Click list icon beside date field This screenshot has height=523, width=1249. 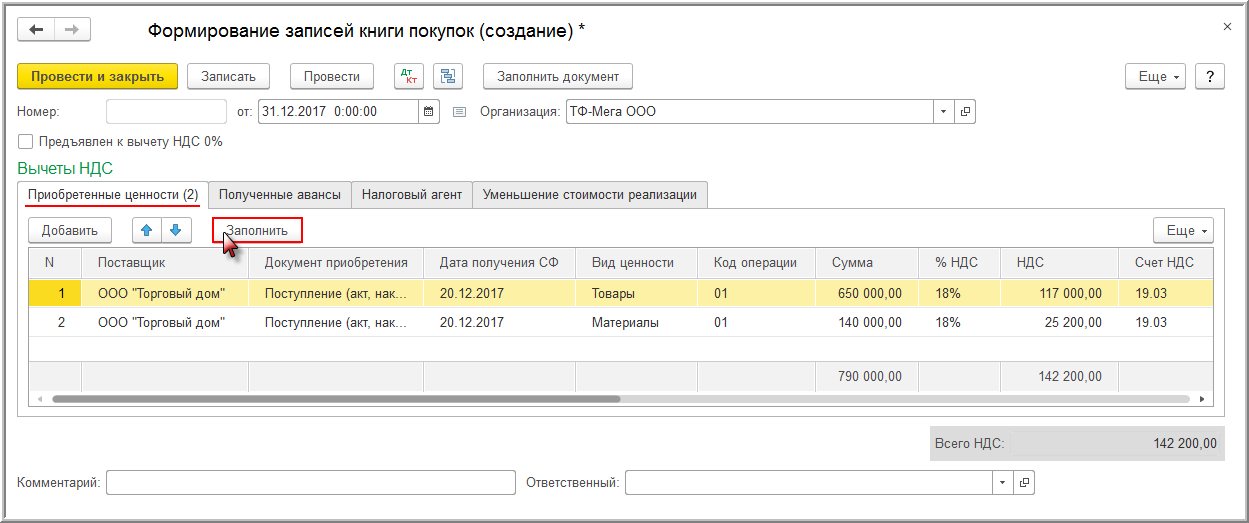click(x=460, y=111)
